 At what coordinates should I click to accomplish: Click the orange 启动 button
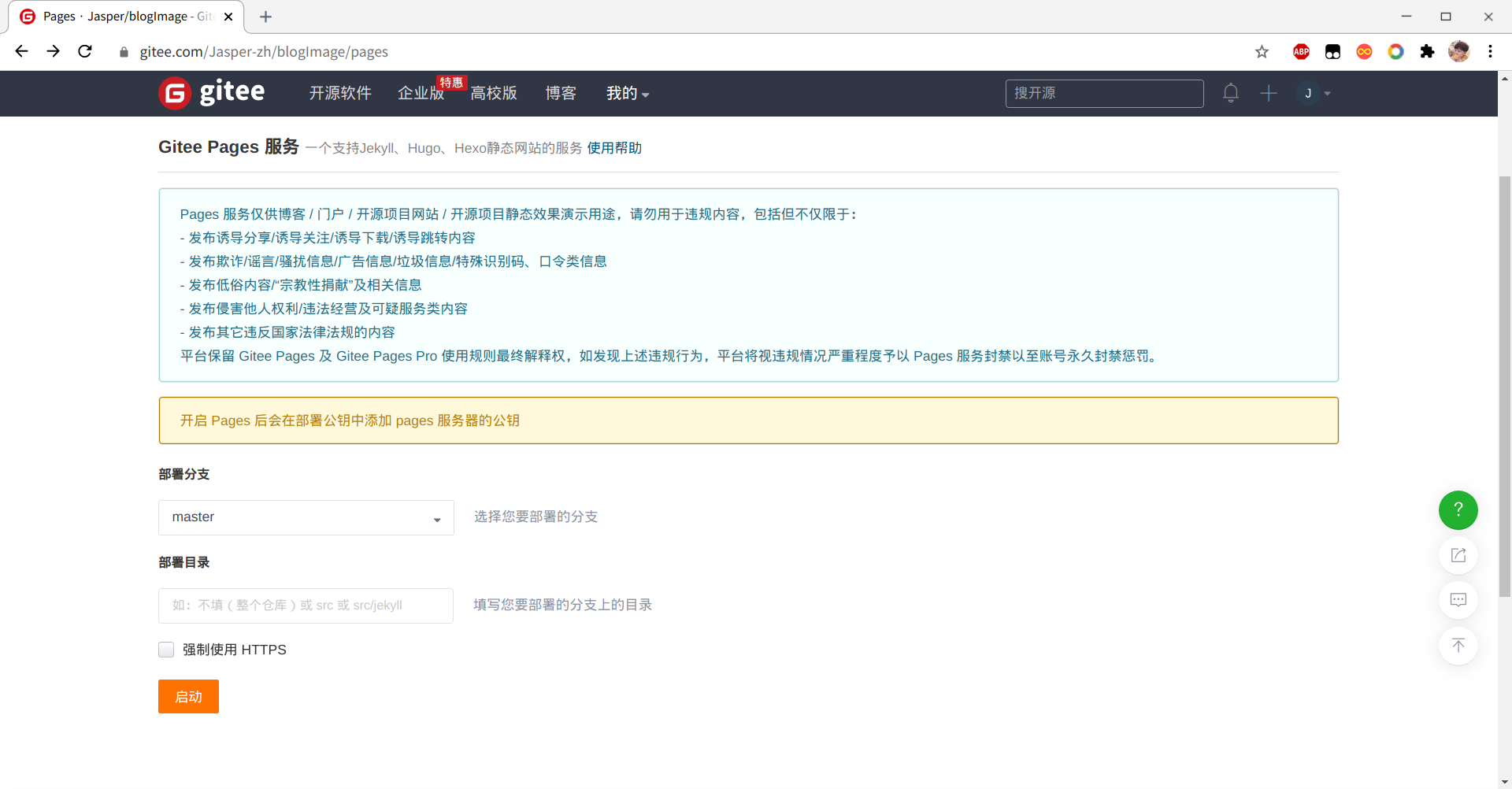[x=188, y=697]
